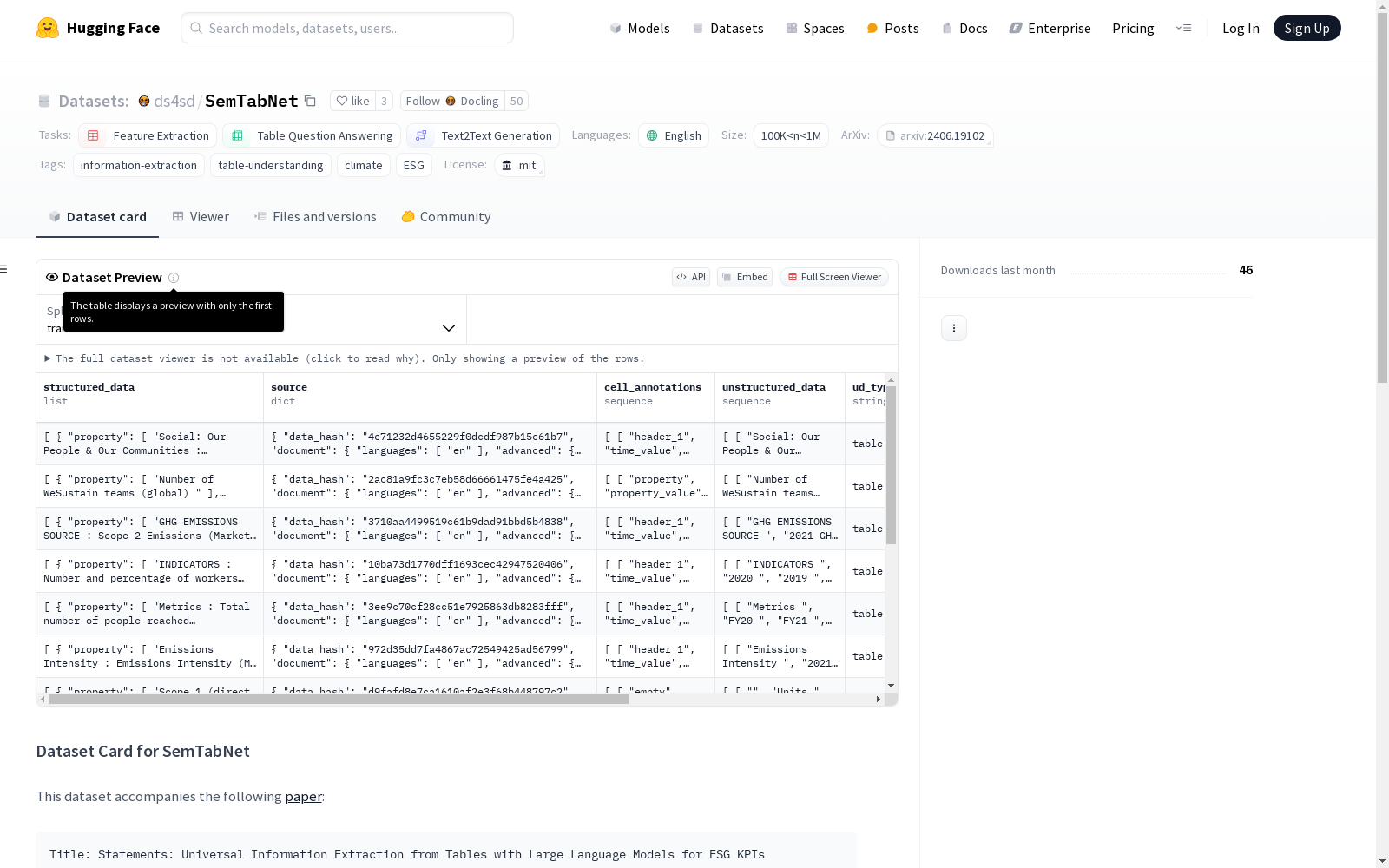Open the left sidebar hamburger icon
Screen dimensions: 1389x868
coord(4,269)
